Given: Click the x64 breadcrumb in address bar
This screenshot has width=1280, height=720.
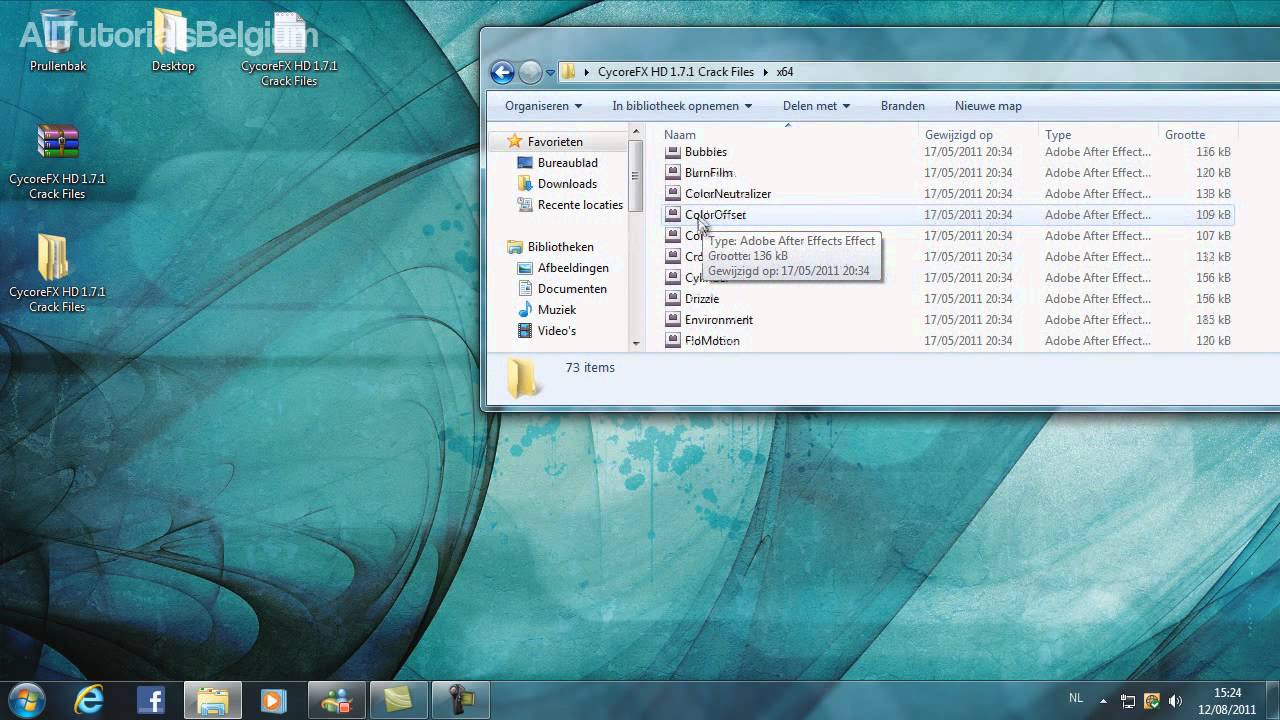Looking at the screenshot, I should click(x=785, y=72).
